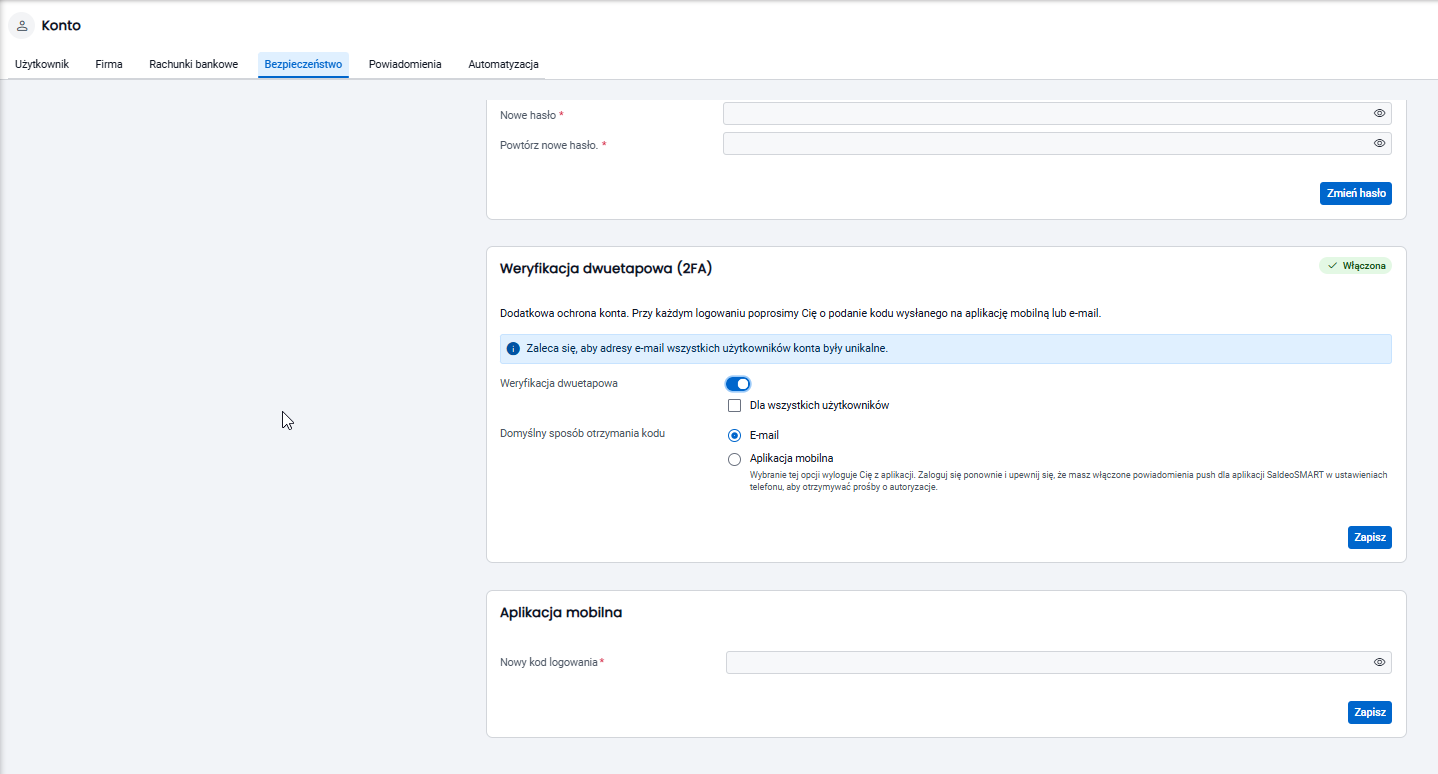Open the Powiadomienia tab

click(x=405, y=64)
